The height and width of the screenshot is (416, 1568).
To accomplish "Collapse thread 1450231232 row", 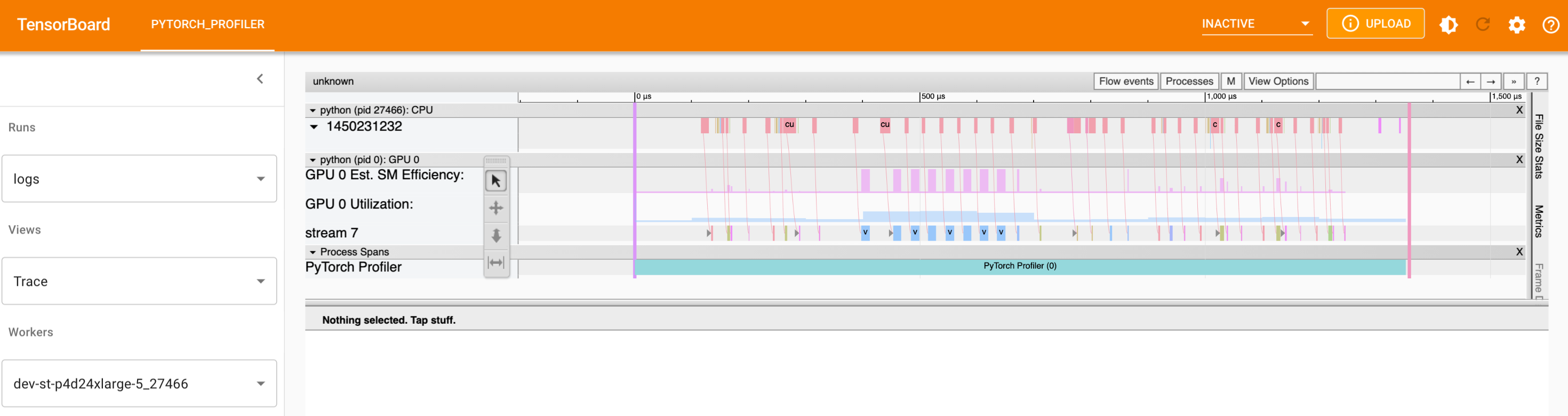I will [314, 127].
